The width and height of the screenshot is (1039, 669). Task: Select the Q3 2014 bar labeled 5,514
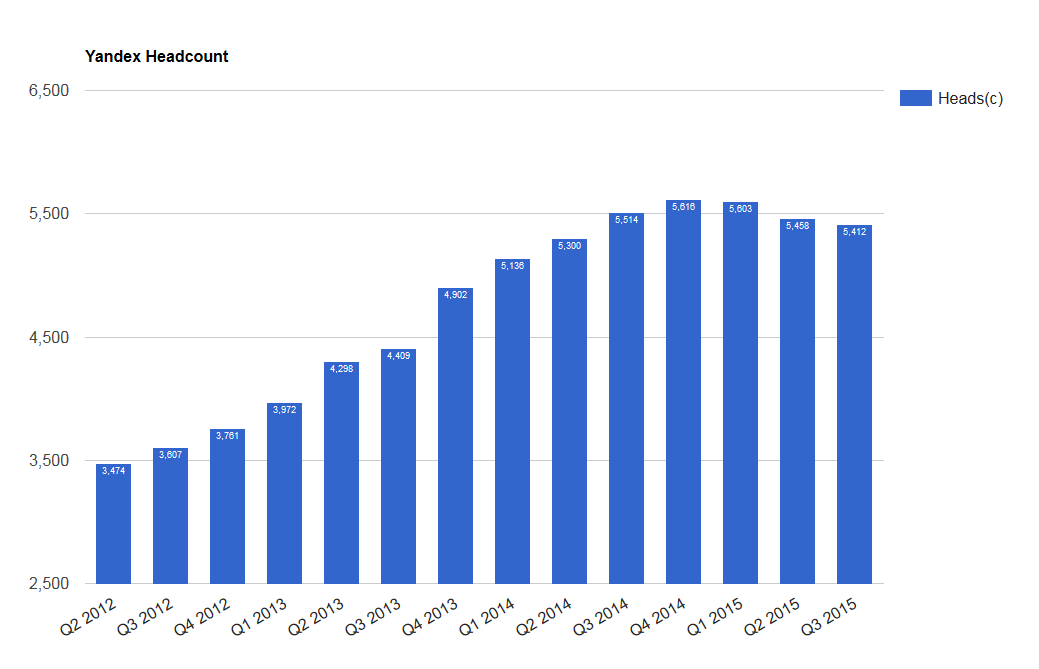[626, 398]
